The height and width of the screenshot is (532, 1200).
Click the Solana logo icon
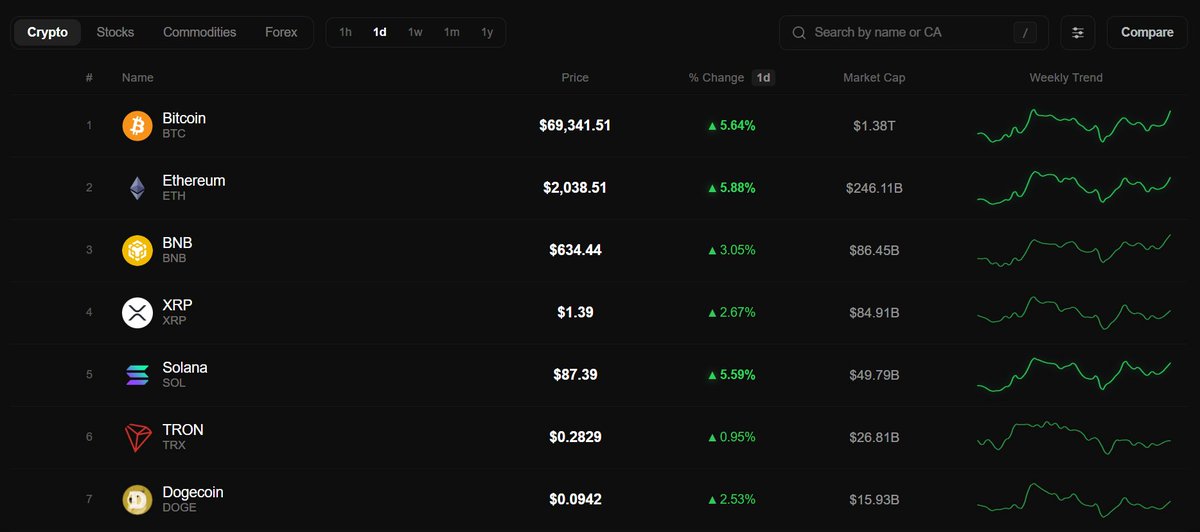click(x=137, y=375)
